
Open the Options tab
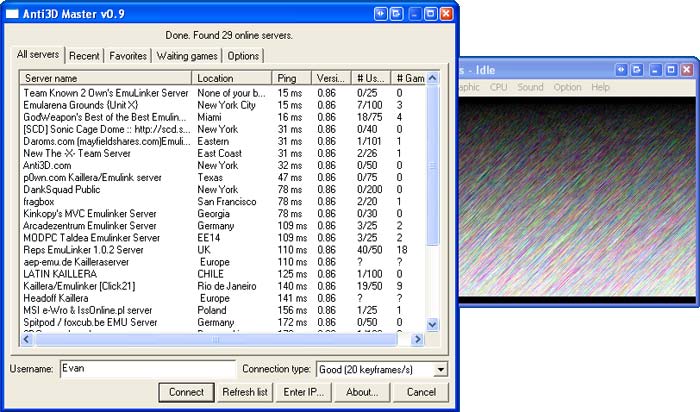pyautogui.click(x=243, y=56)
